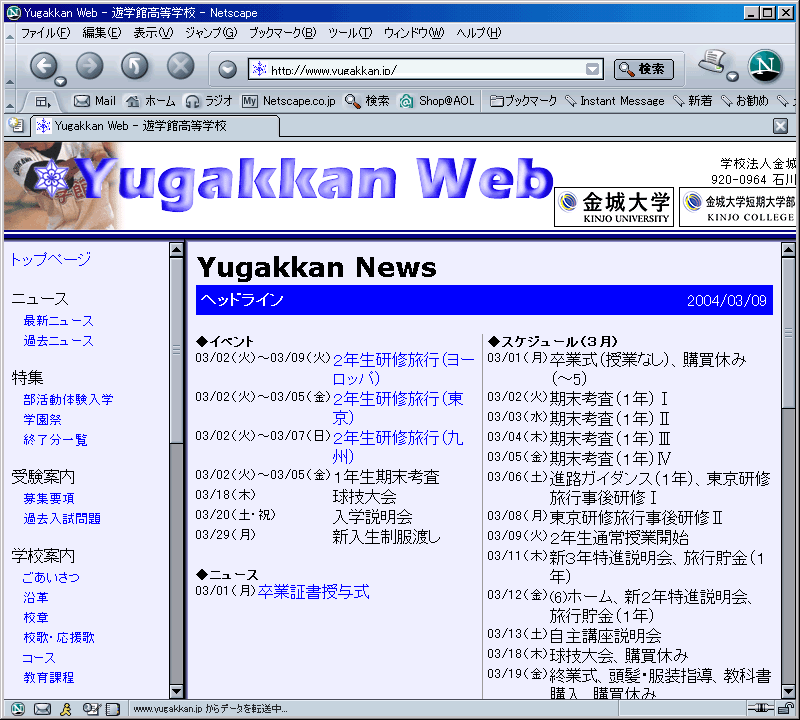The image size is (800, 720).
Task: Open the ヘルプ(H) menu
Action: point(479,33)
